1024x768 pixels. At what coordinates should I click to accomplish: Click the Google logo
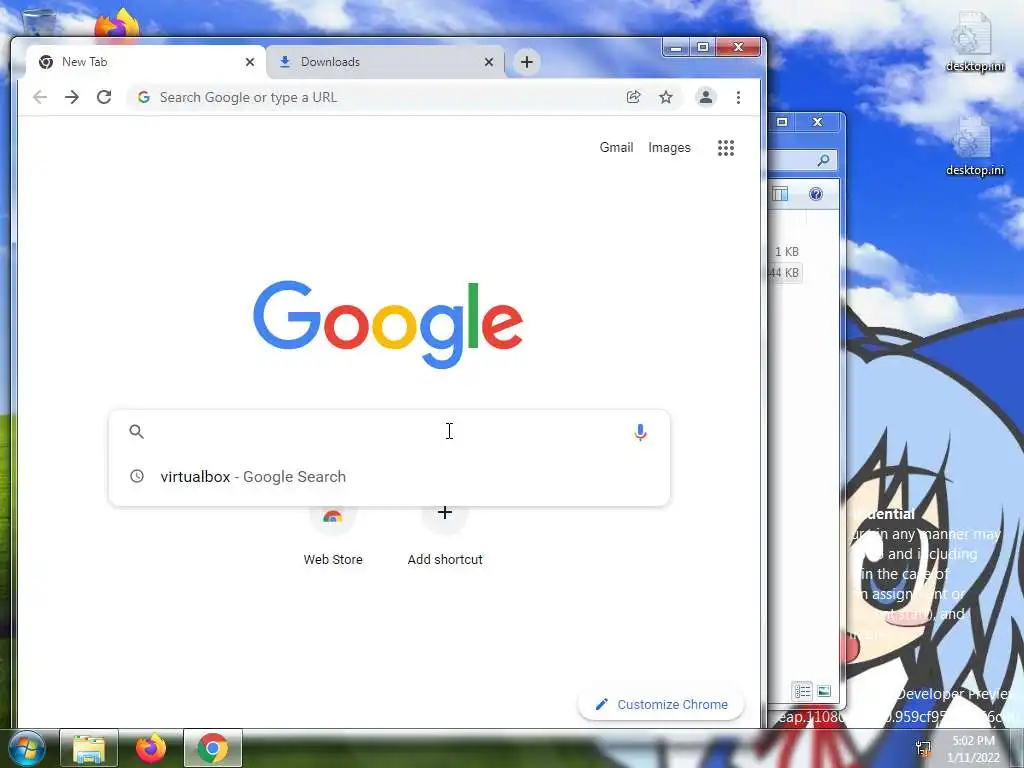(x=388, y=325)
